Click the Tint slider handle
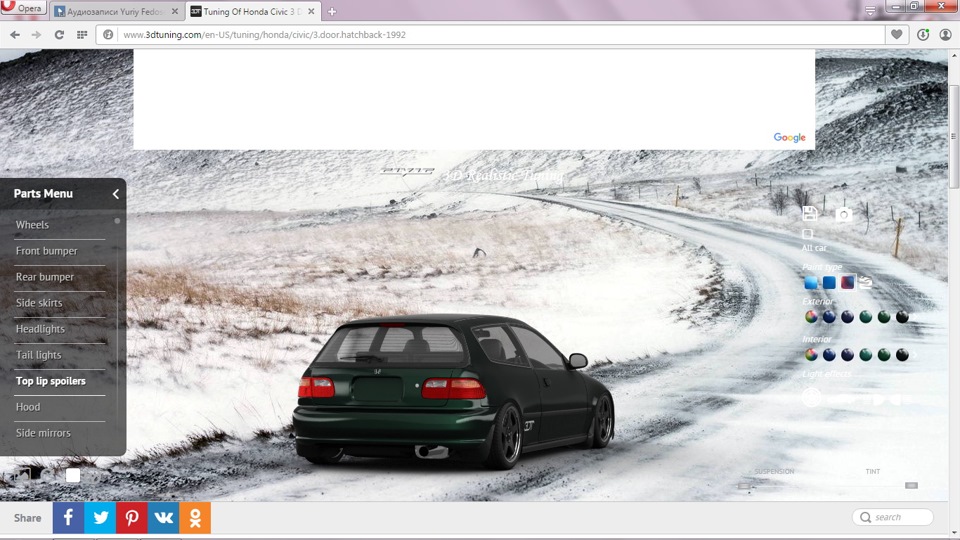 (x=911, y=486)
